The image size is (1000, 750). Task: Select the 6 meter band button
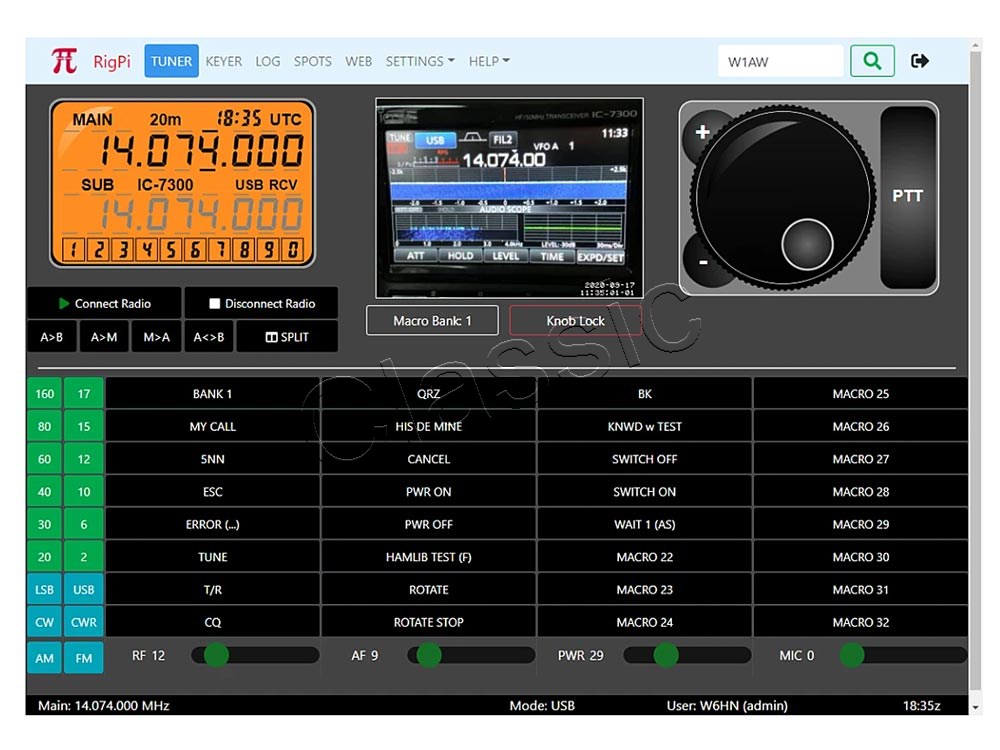(84, 525)
